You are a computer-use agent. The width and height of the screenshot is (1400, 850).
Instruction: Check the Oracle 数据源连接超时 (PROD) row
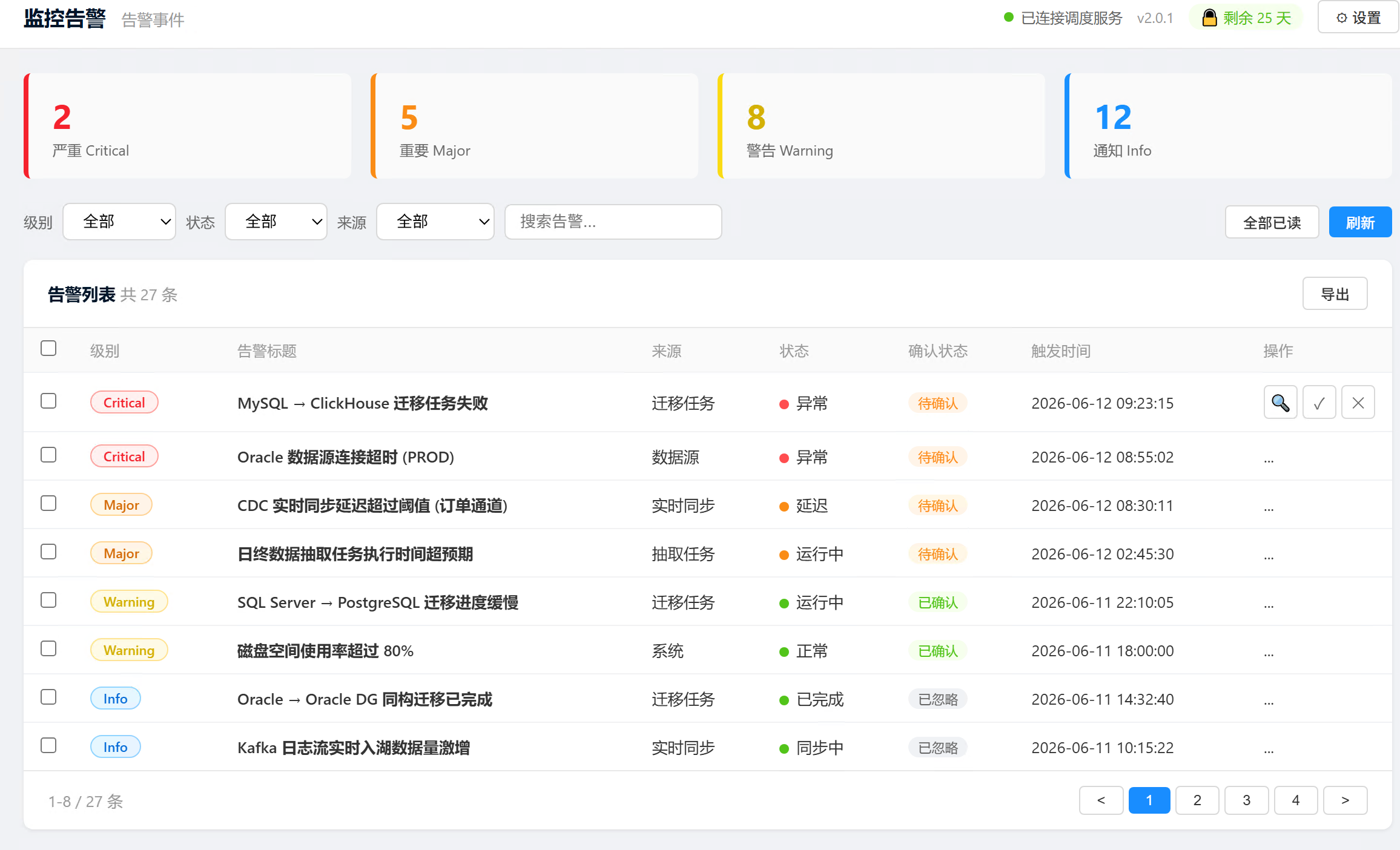[48, 455]
